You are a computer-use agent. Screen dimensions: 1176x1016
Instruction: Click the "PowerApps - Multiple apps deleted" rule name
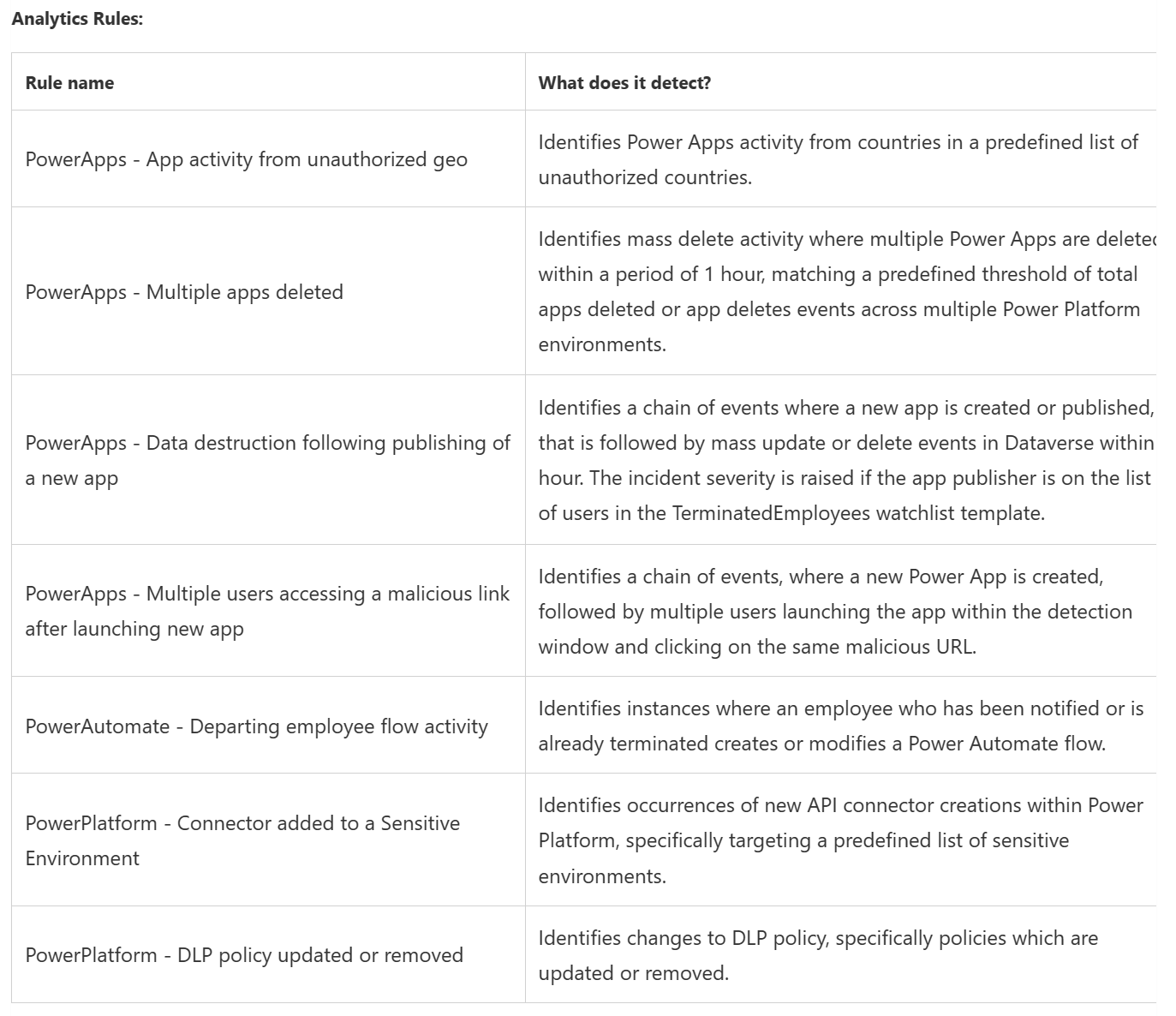click(x=184, y=292)
